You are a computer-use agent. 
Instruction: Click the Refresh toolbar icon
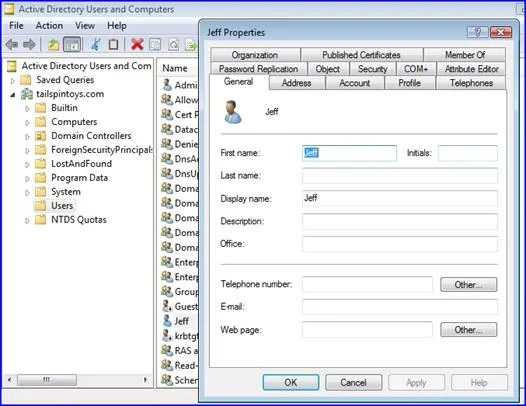(173, 45)
